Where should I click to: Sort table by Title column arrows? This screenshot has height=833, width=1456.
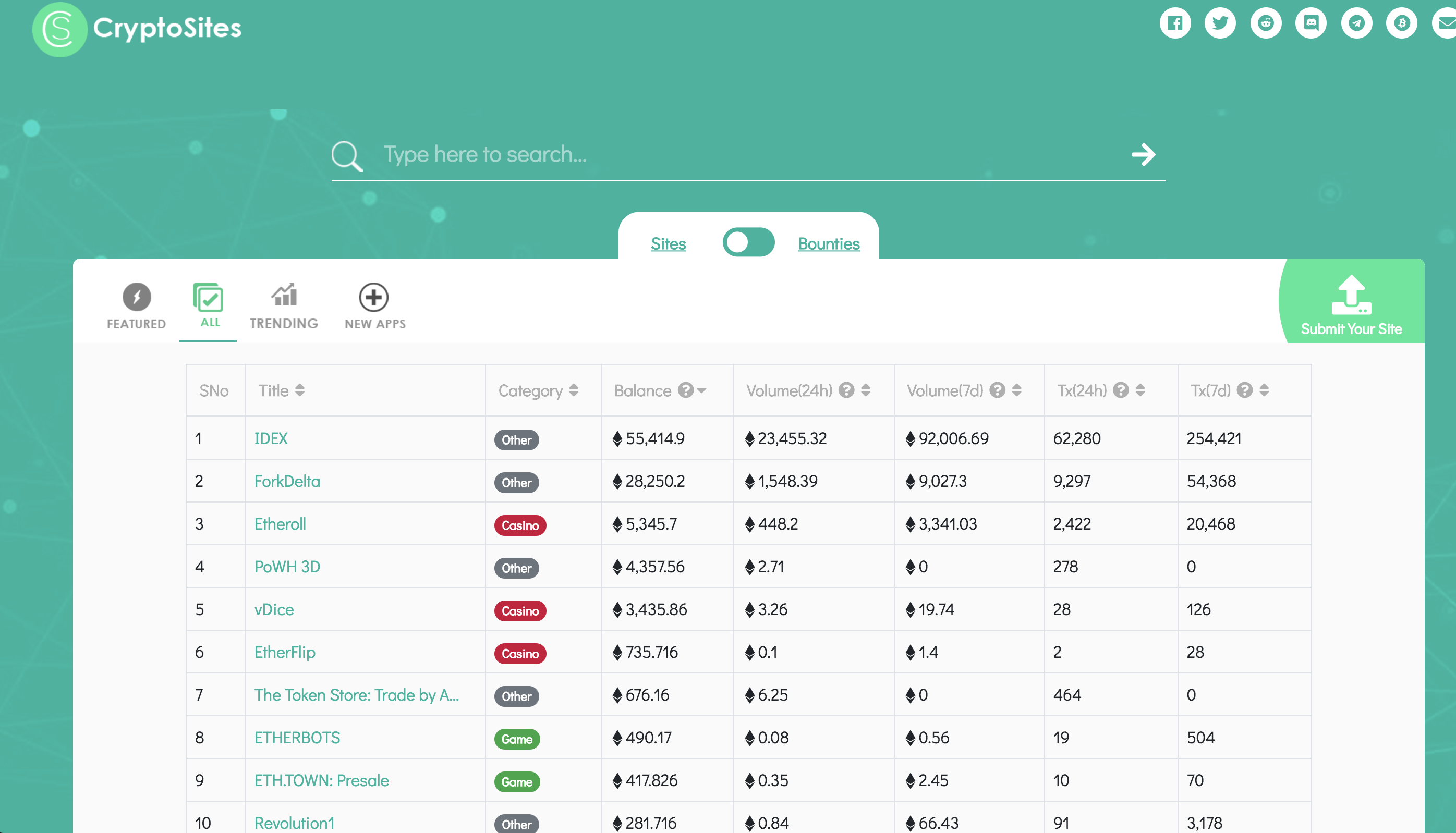tap(300, 390)
